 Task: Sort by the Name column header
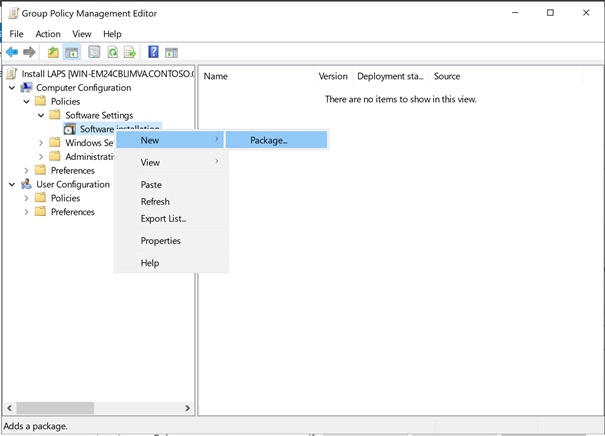coord(257,76)
